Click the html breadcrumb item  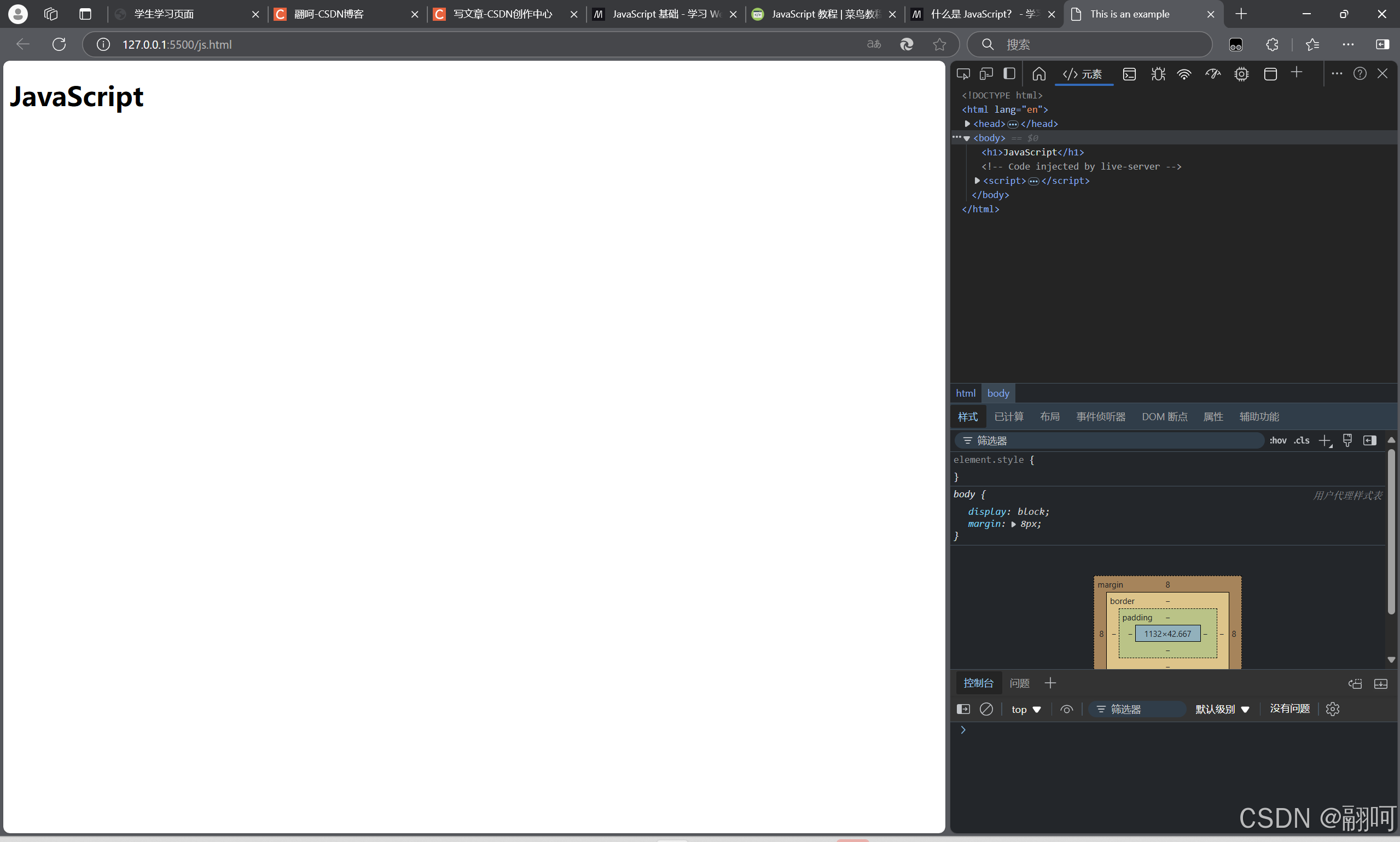966,393
